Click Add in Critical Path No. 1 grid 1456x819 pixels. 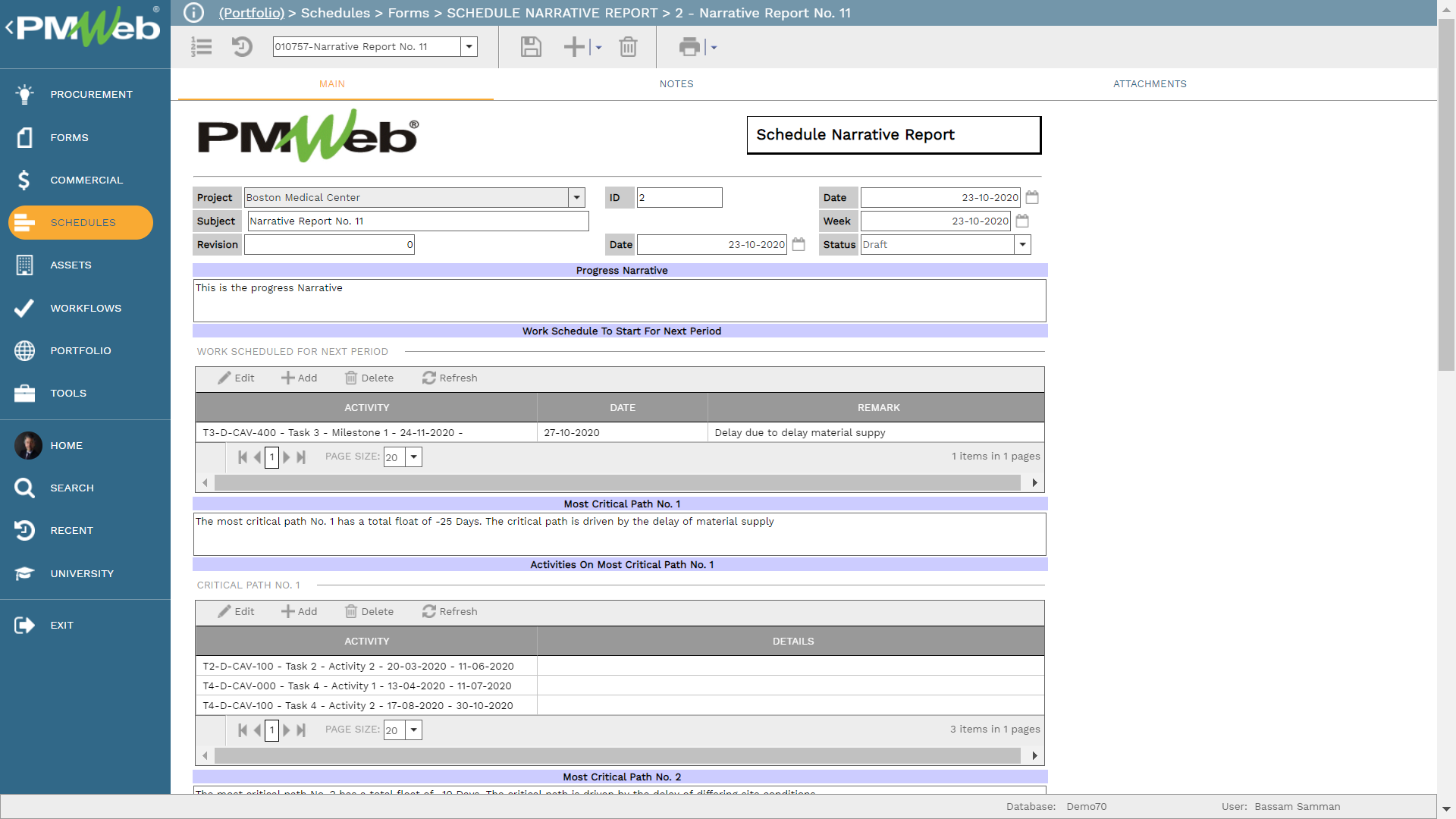pos(300,611)
